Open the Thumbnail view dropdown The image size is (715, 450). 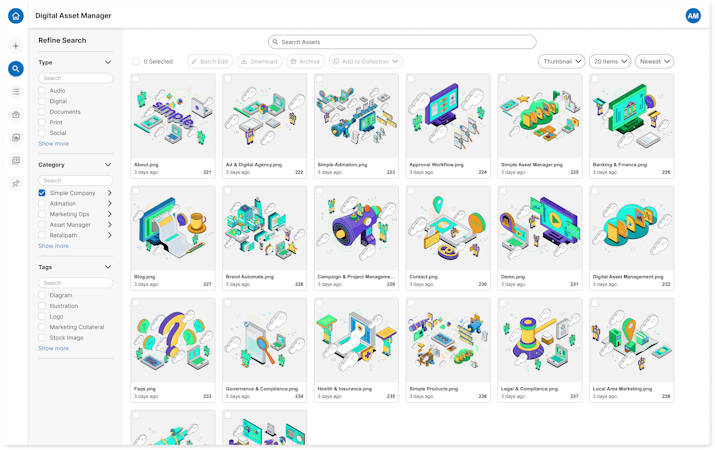pyautogui.click(x=562, y=62)
